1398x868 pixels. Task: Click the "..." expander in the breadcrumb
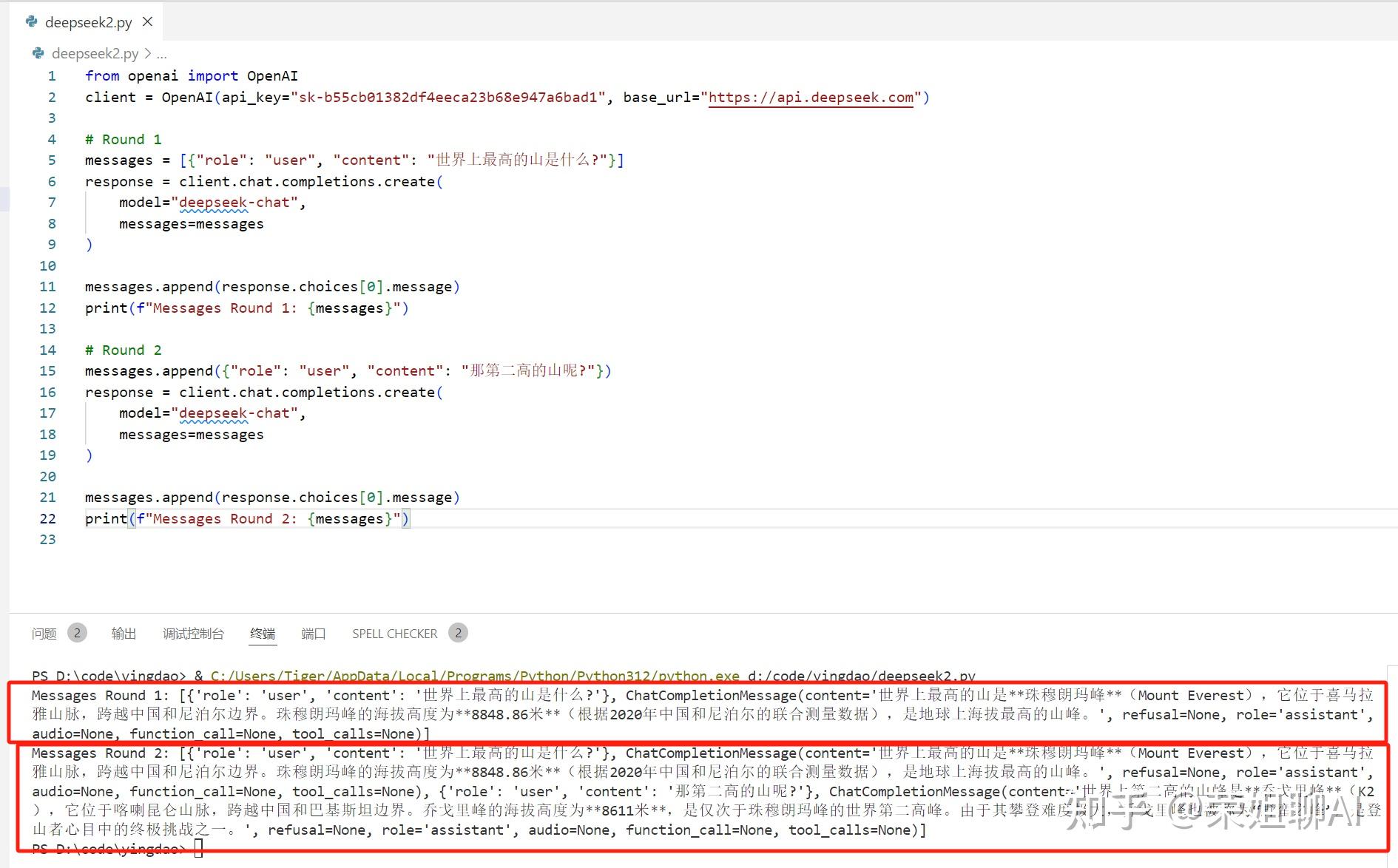(x=163, y=53)
